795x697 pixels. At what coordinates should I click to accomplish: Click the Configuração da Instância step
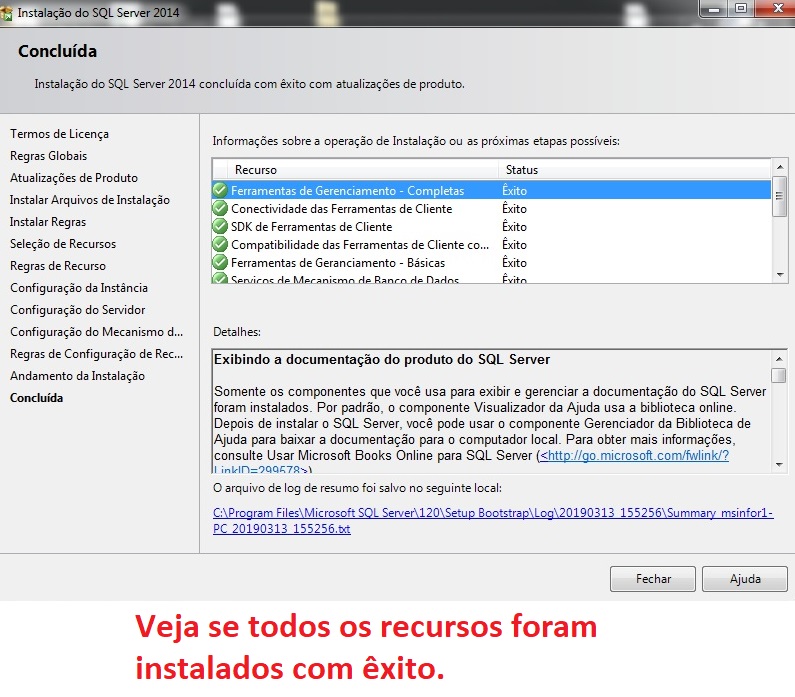79,288
